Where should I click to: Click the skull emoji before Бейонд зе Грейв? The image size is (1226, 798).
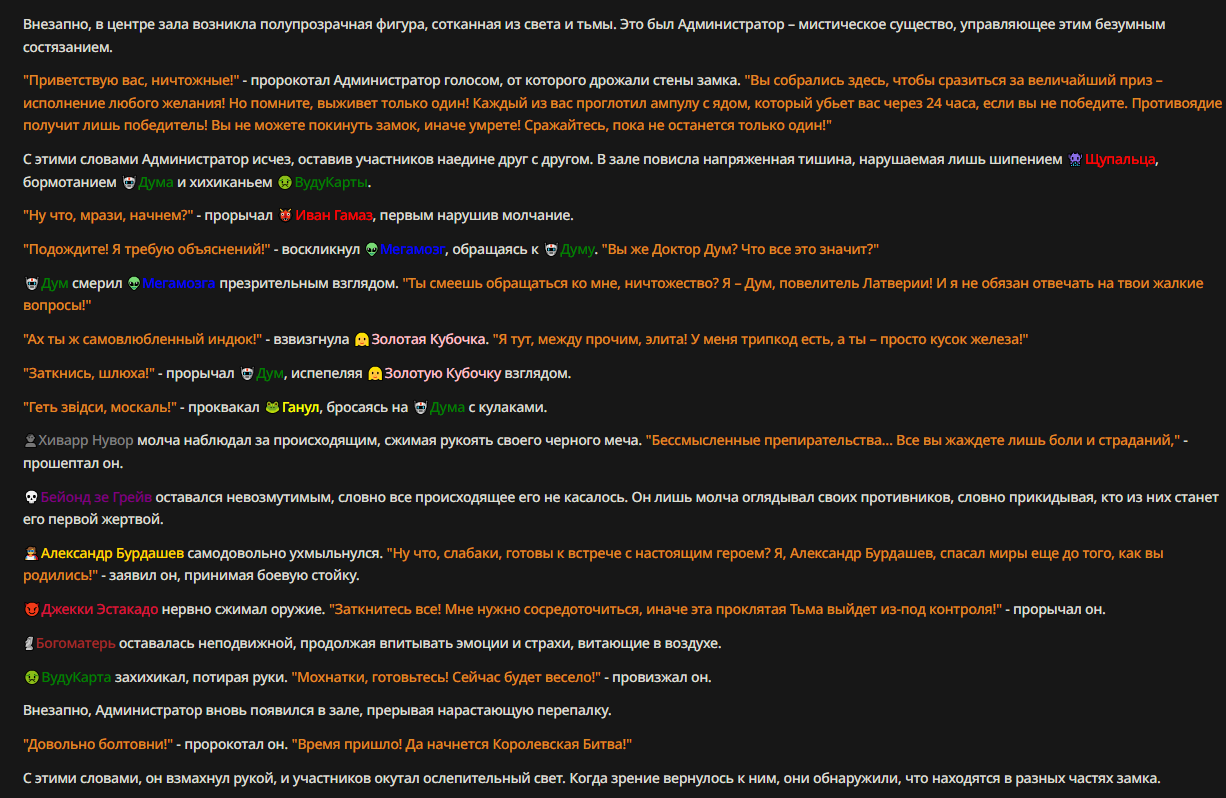coord(30,496)
